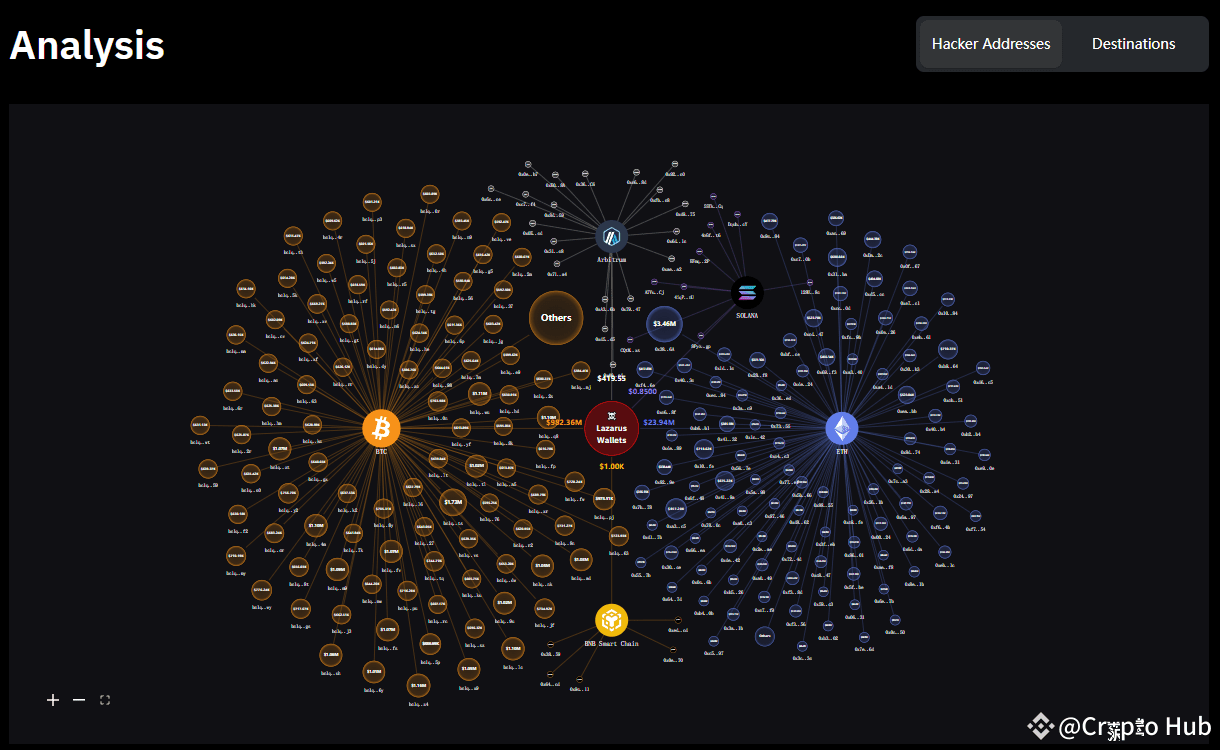Click the $419.55 edge amount label
Viewport: 1220px width, 750px height.
(x=611, y=378)
